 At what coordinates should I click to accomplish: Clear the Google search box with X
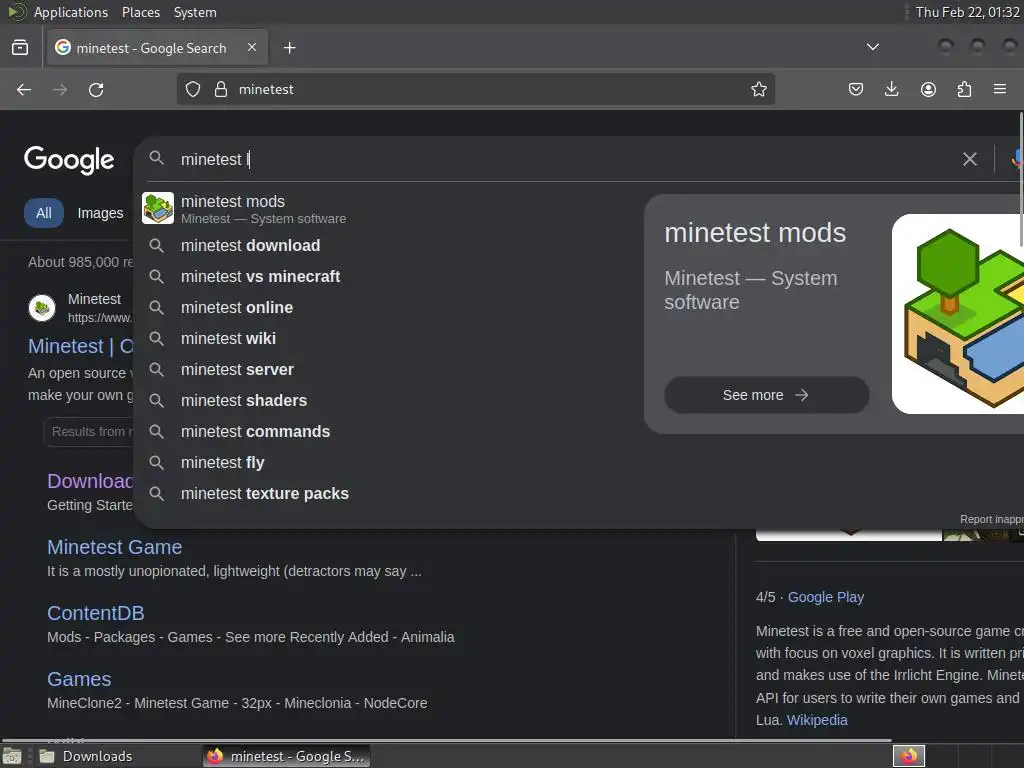click(x=969, y=159)
